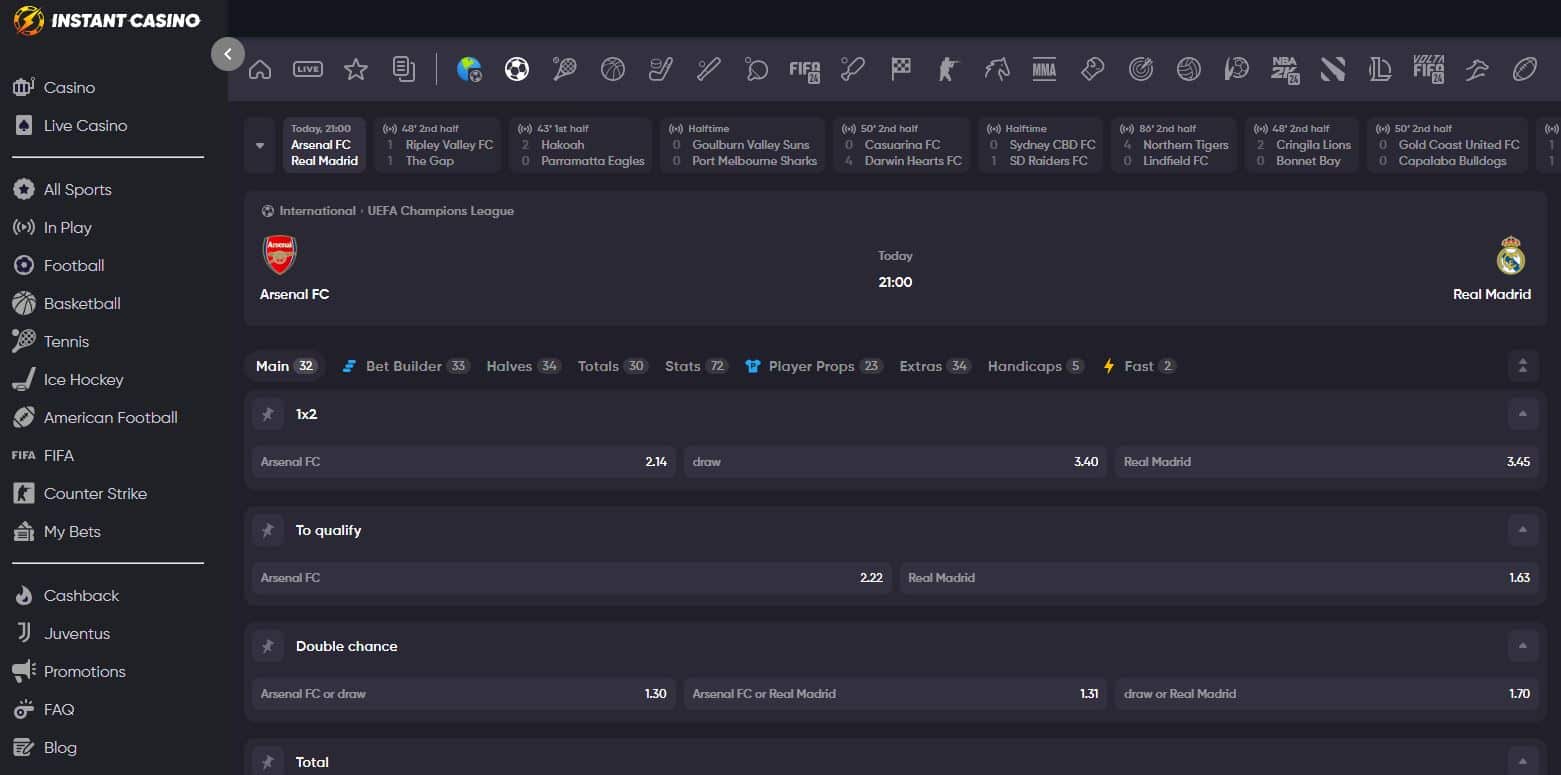Open My Bets in the sidebar
This screenshot has width=1561, height=775.
57,532
